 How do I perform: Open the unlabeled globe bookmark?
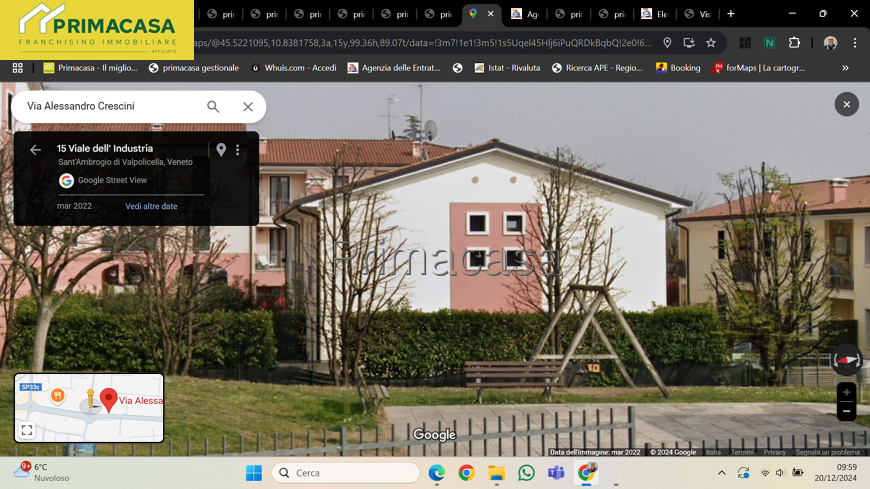pyautogui.click(x=457, y=68)
